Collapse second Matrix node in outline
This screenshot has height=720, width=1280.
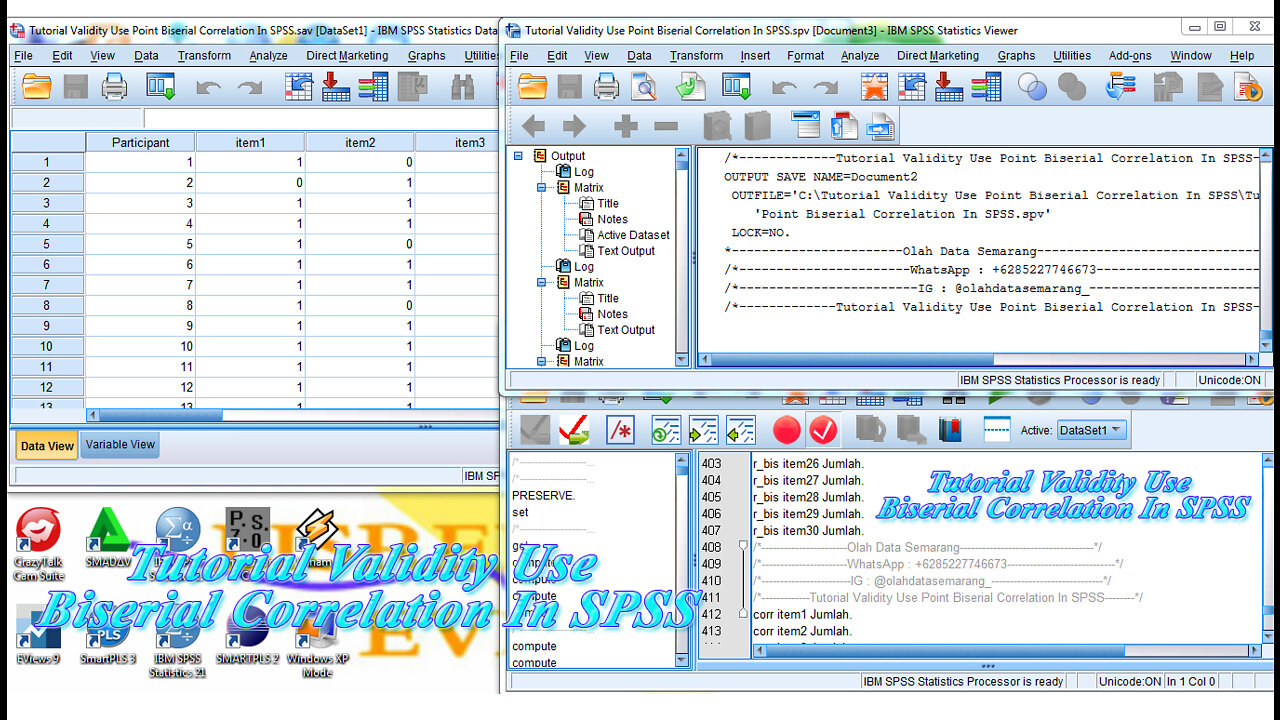pos(541,283)
